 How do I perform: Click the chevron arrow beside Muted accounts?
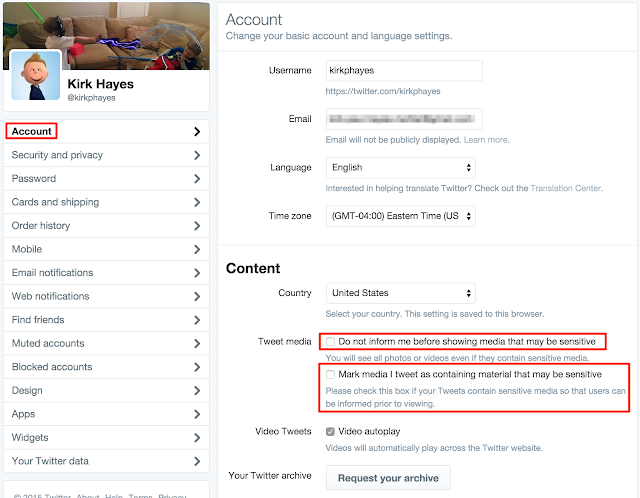point(197,343)
